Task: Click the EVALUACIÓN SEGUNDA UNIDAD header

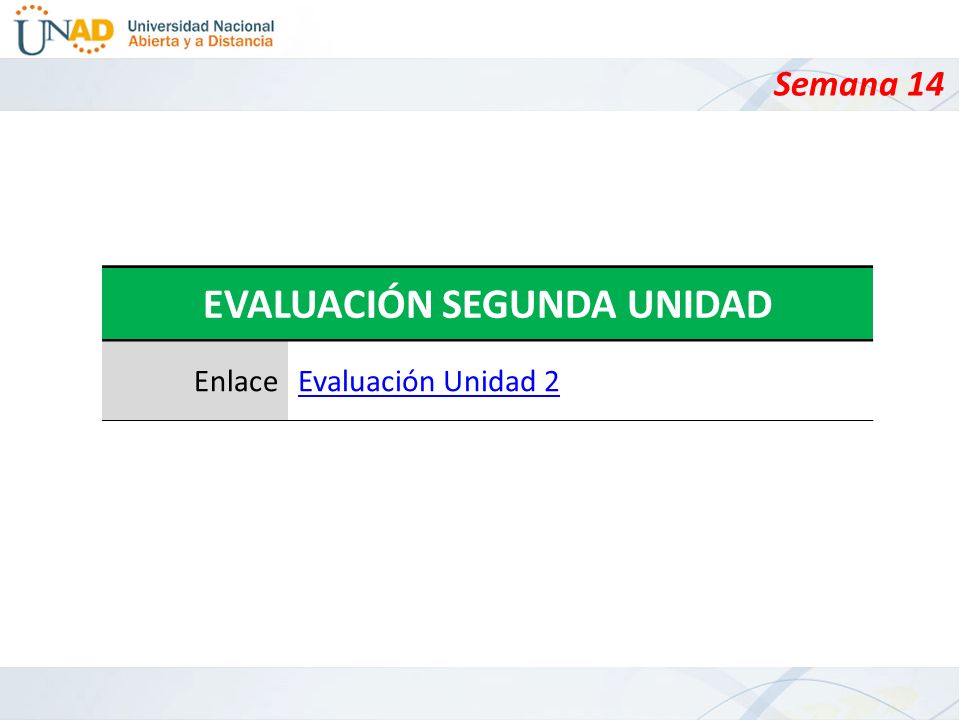Action: tap(487, 304)
